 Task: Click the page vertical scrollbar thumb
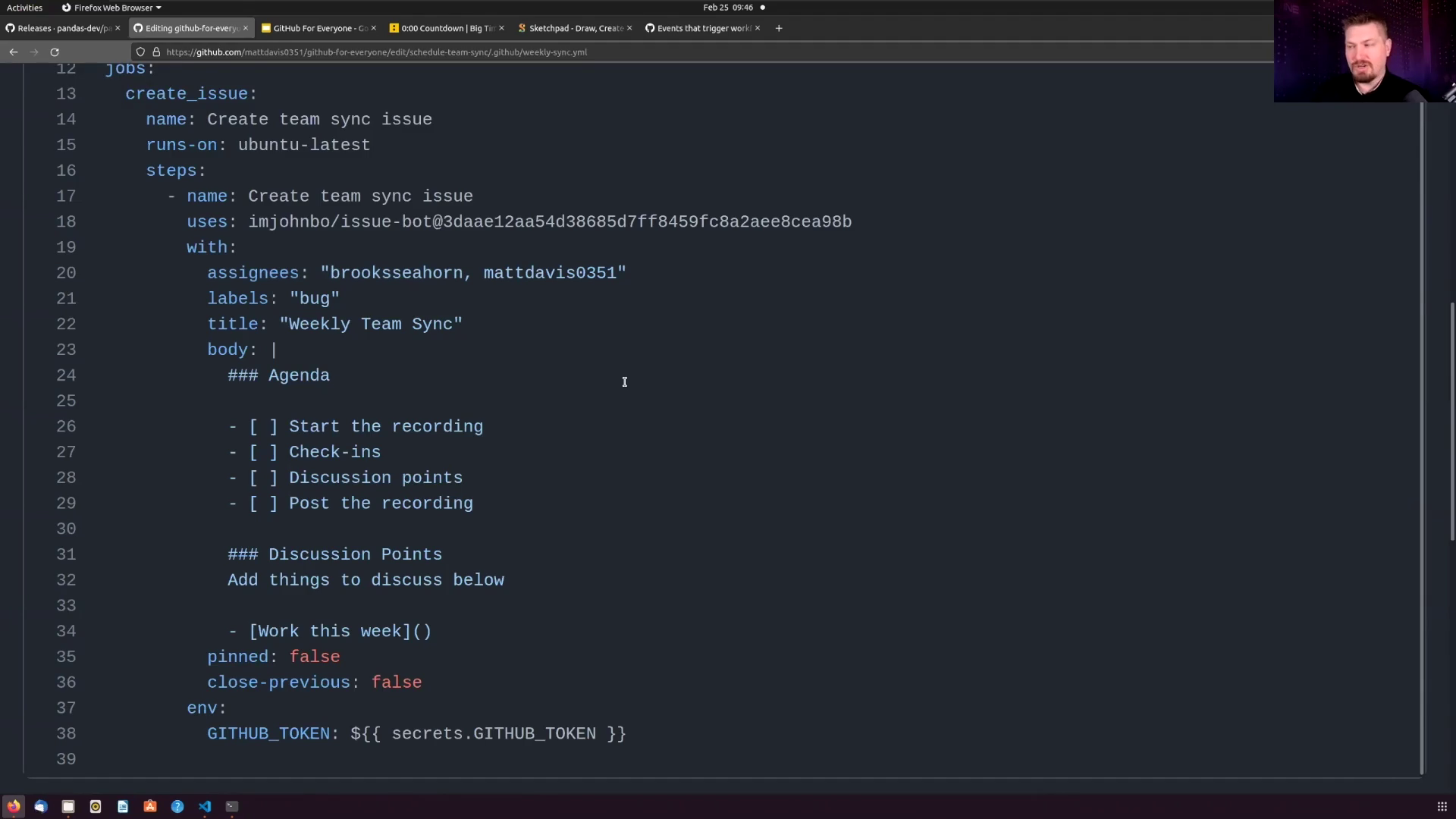pyautogui.click(x=1452, y=421)
